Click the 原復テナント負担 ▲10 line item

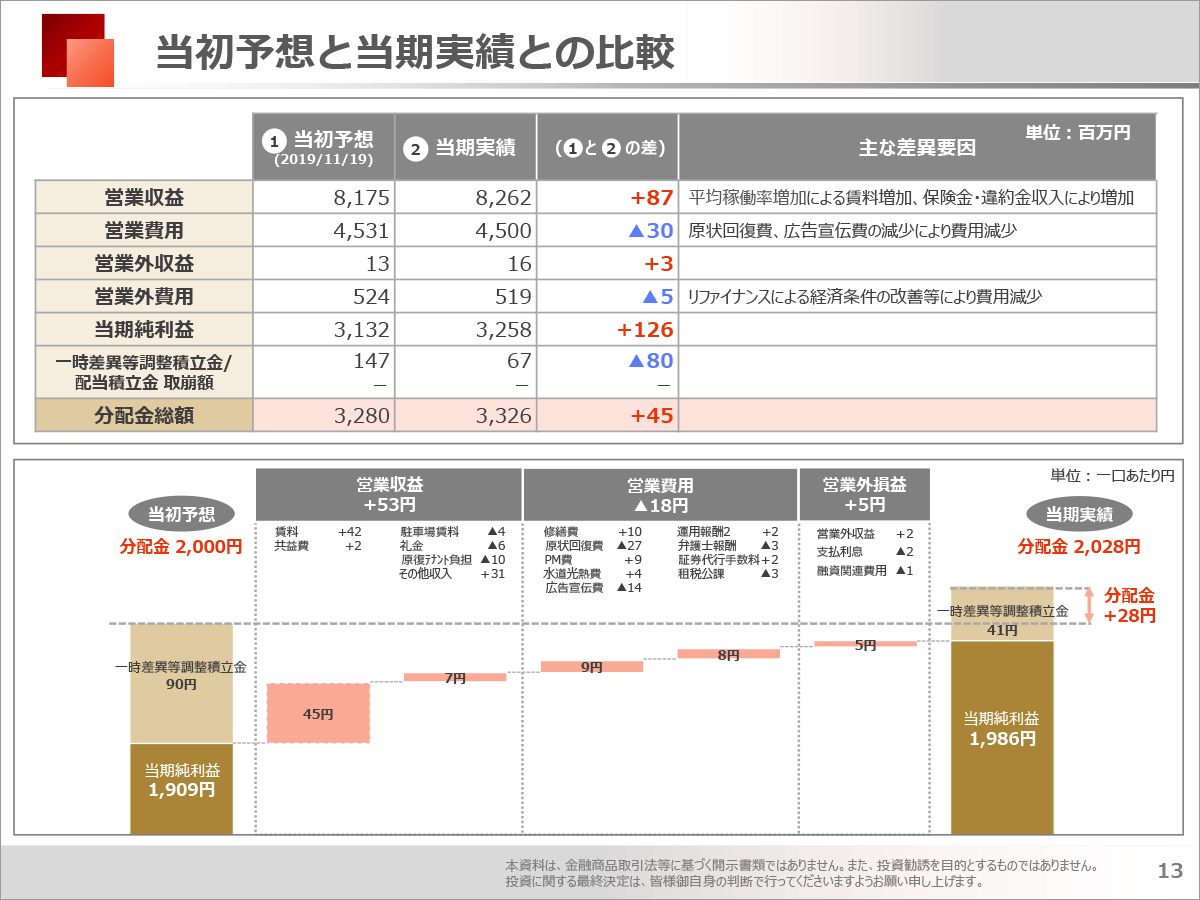453,560
